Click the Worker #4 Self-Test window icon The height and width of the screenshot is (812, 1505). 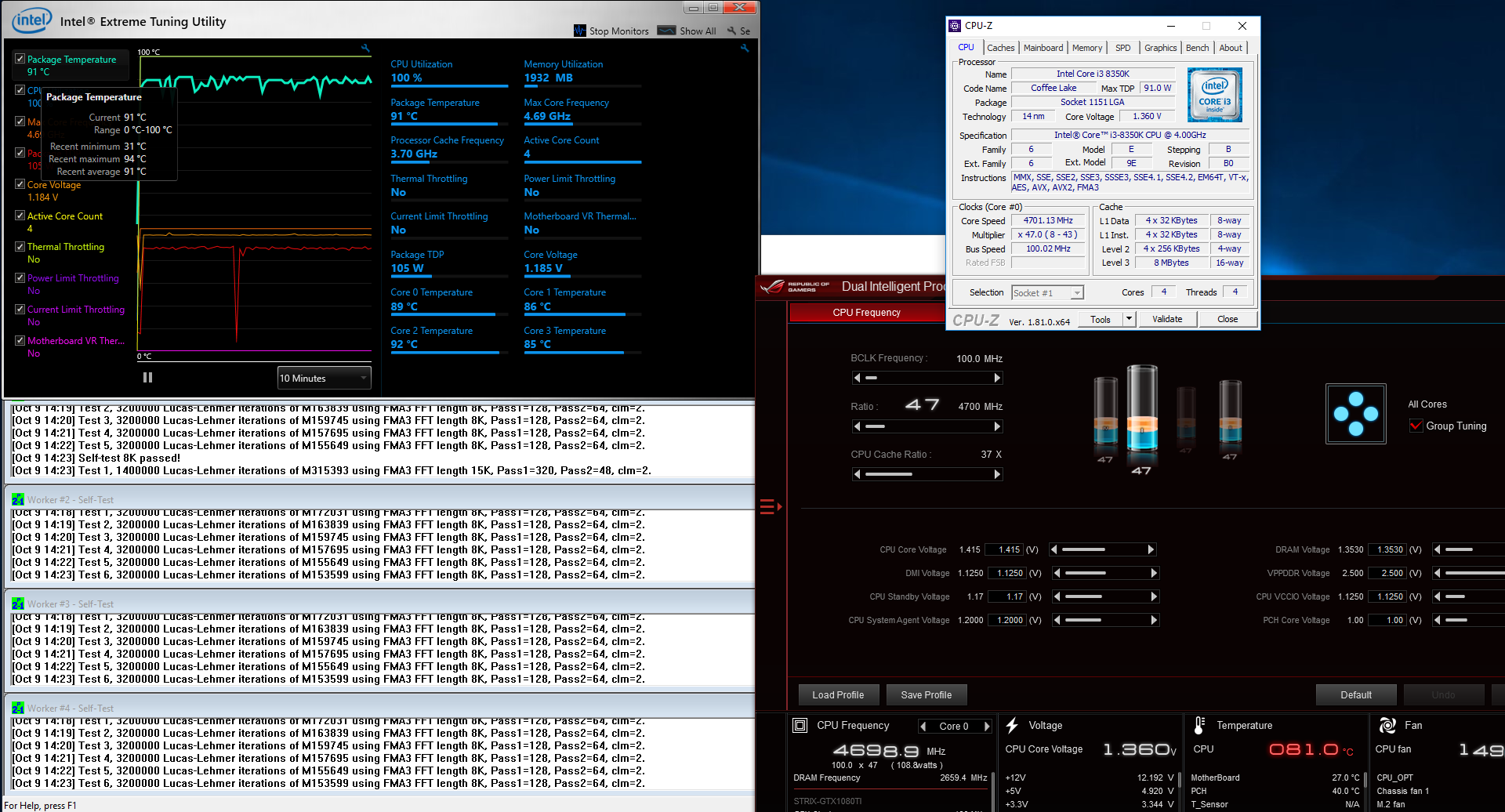point(18,708)
